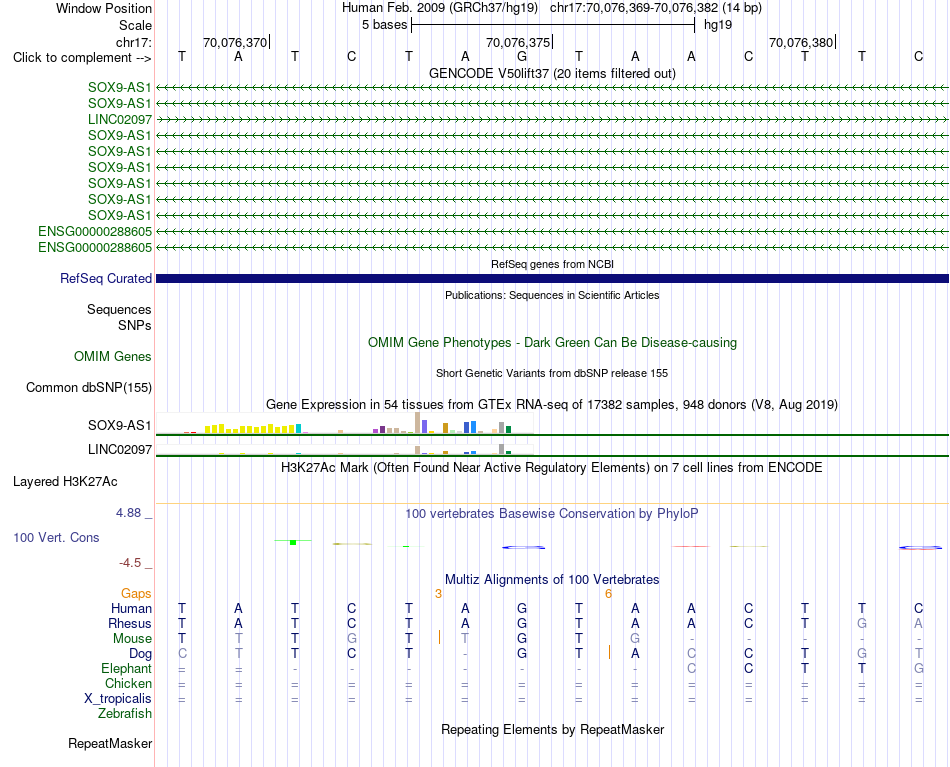This screenshot has height=767, width=950.
Task: Click '100 vertebrates Basewise Conservation by PhyloP' title
Action: click(552, 514)
